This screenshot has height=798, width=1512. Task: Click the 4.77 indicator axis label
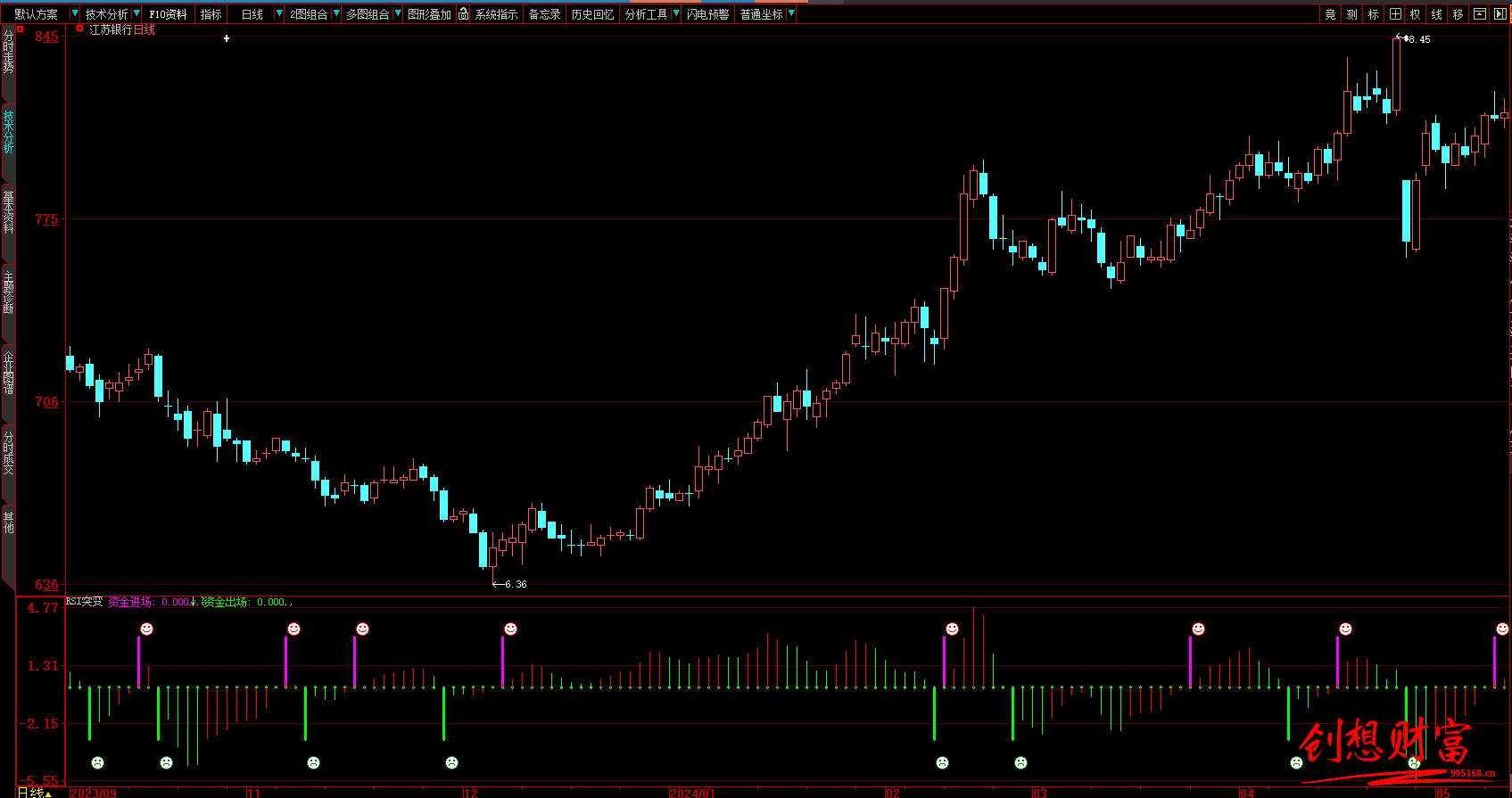[x=42, y=608]
